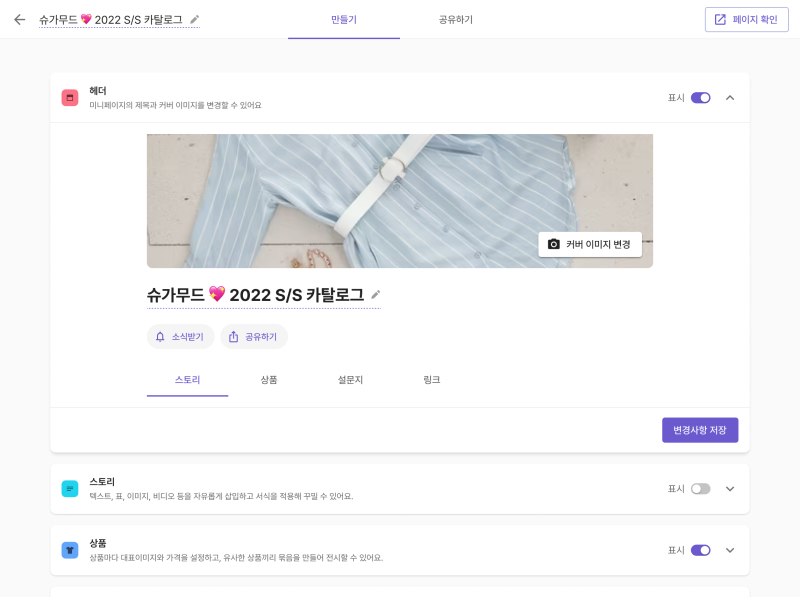
Task: Click the cyan 스토리 section icon
Action: click(x=70, y=489)
